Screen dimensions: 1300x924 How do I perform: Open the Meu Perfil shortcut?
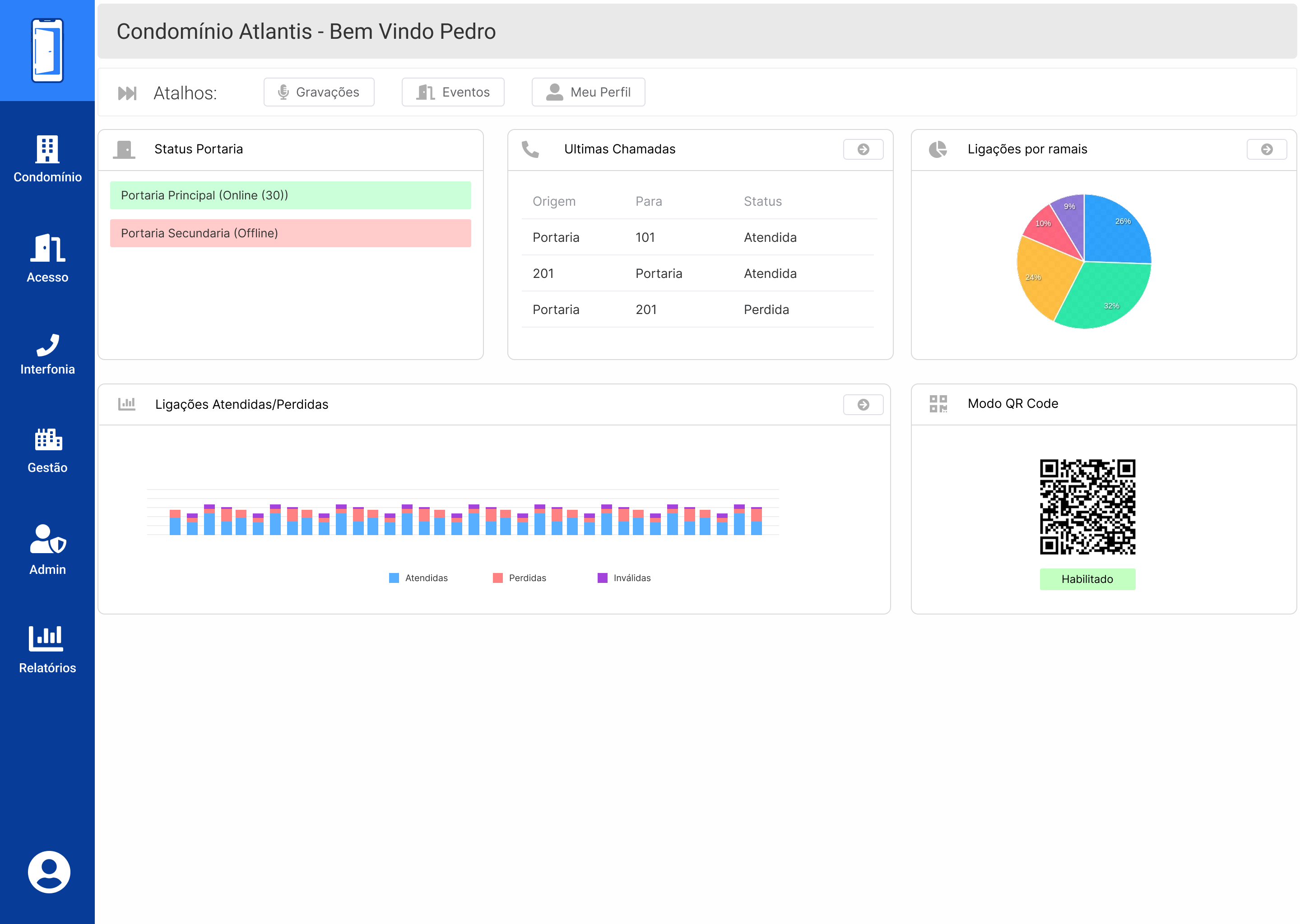(x=588, y=92)
